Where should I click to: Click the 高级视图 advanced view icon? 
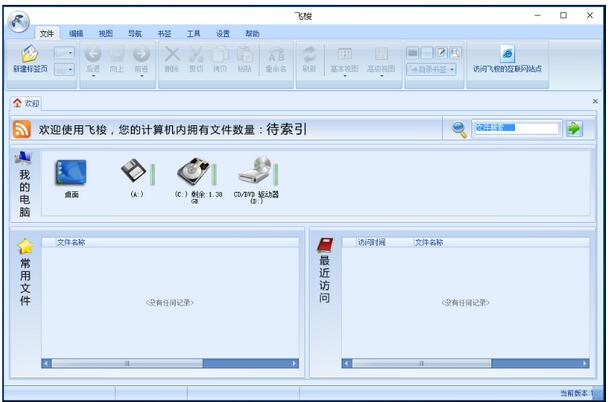coord(381,54)
